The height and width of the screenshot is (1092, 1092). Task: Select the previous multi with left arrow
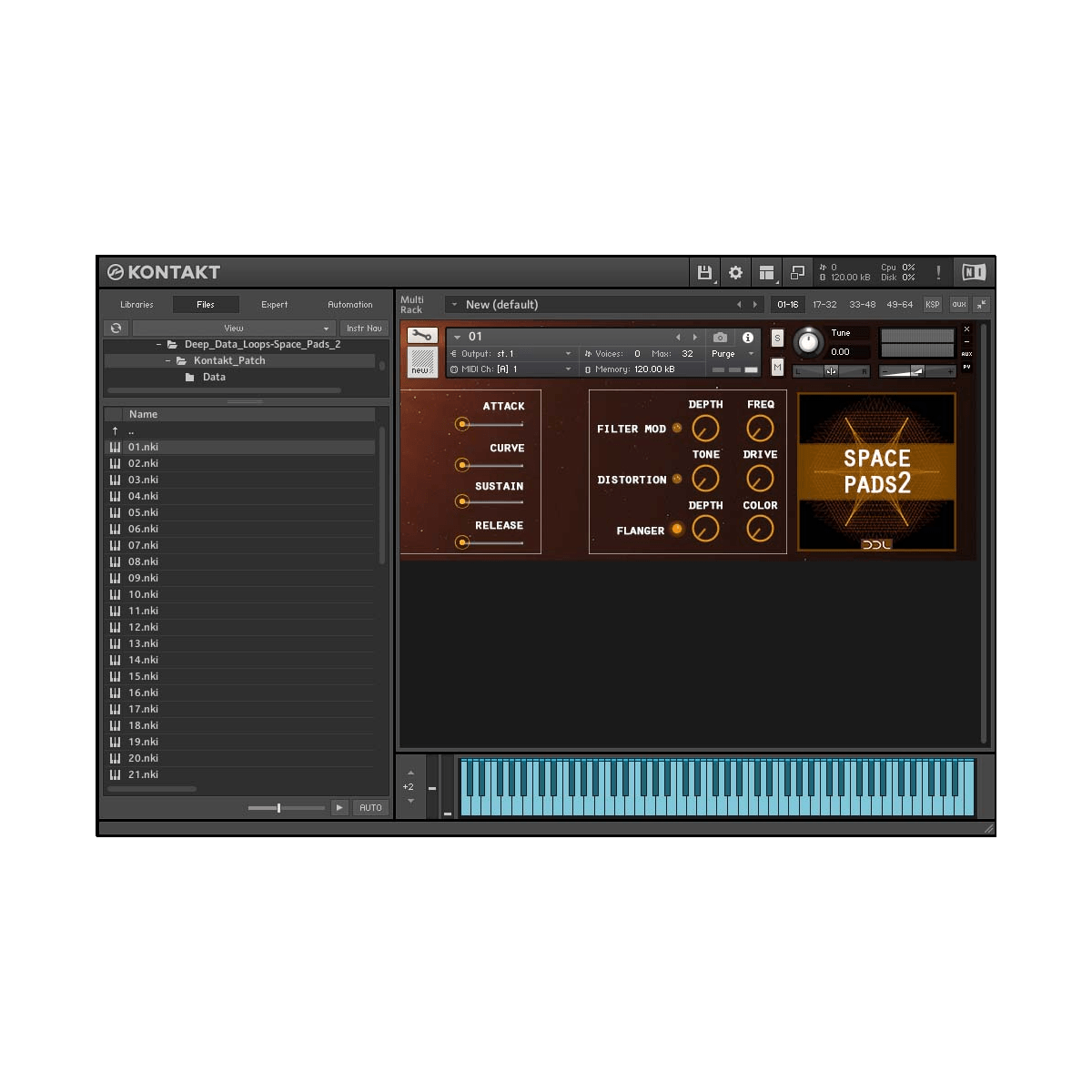pos(739,305)
